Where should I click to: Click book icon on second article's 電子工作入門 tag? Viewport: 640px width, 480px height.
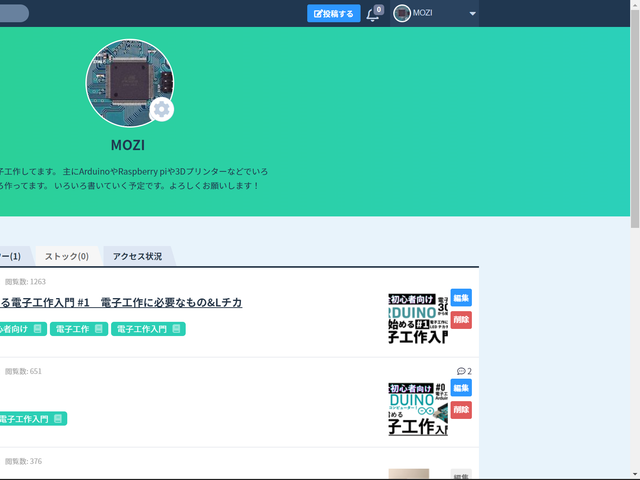(x=58, y=419)
